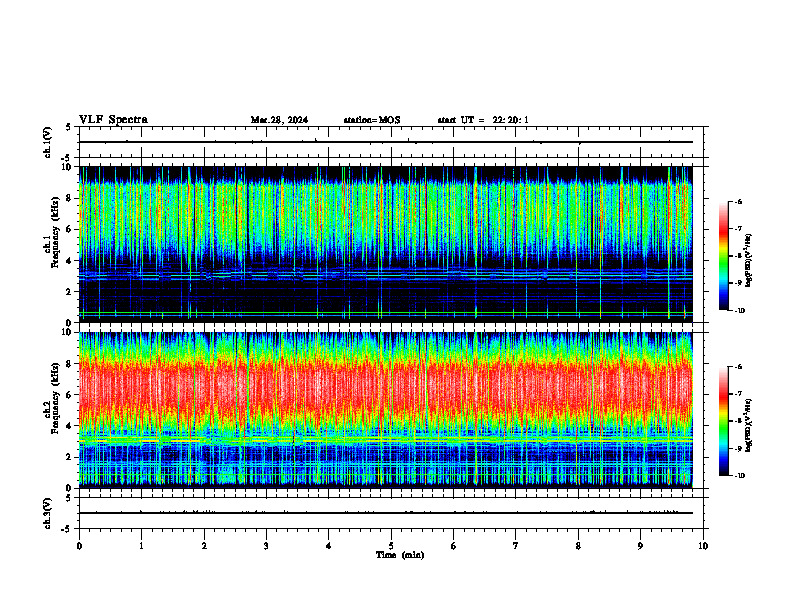792x612 pixels.
Task: Click time axis tick label '10'
Action: point(703,546)
